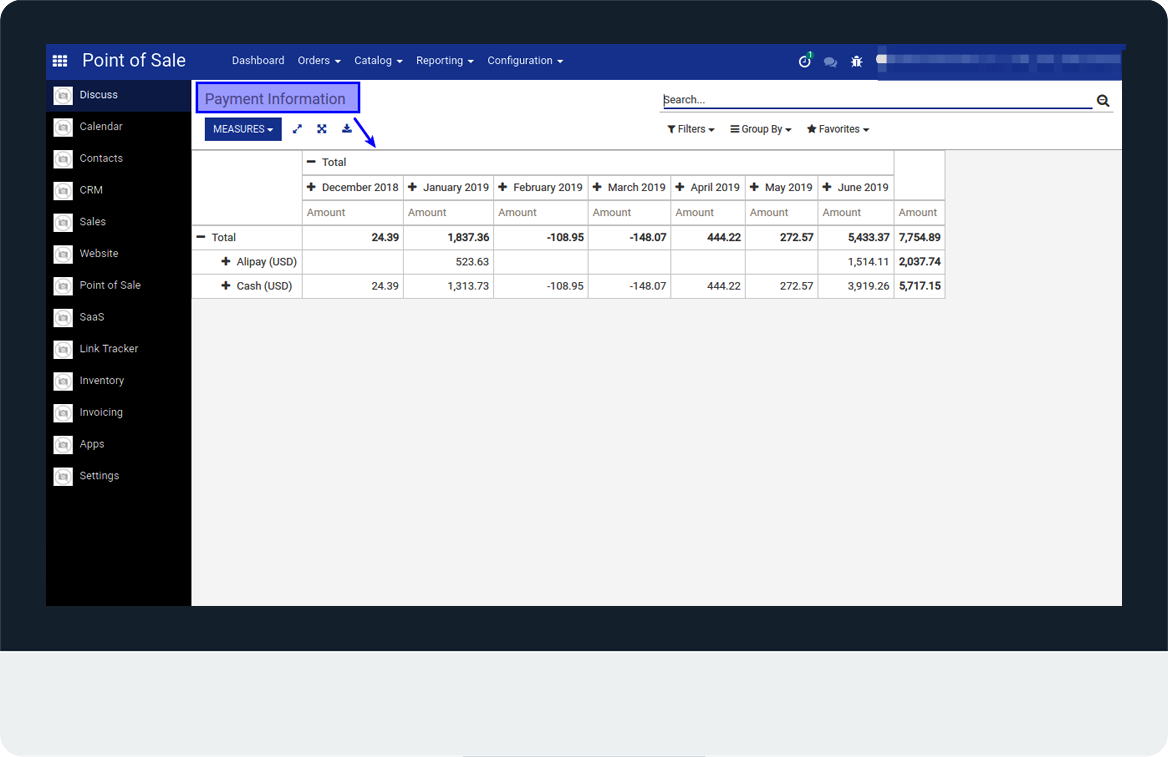Open the Dashboard menu

[x=258, y=60]
